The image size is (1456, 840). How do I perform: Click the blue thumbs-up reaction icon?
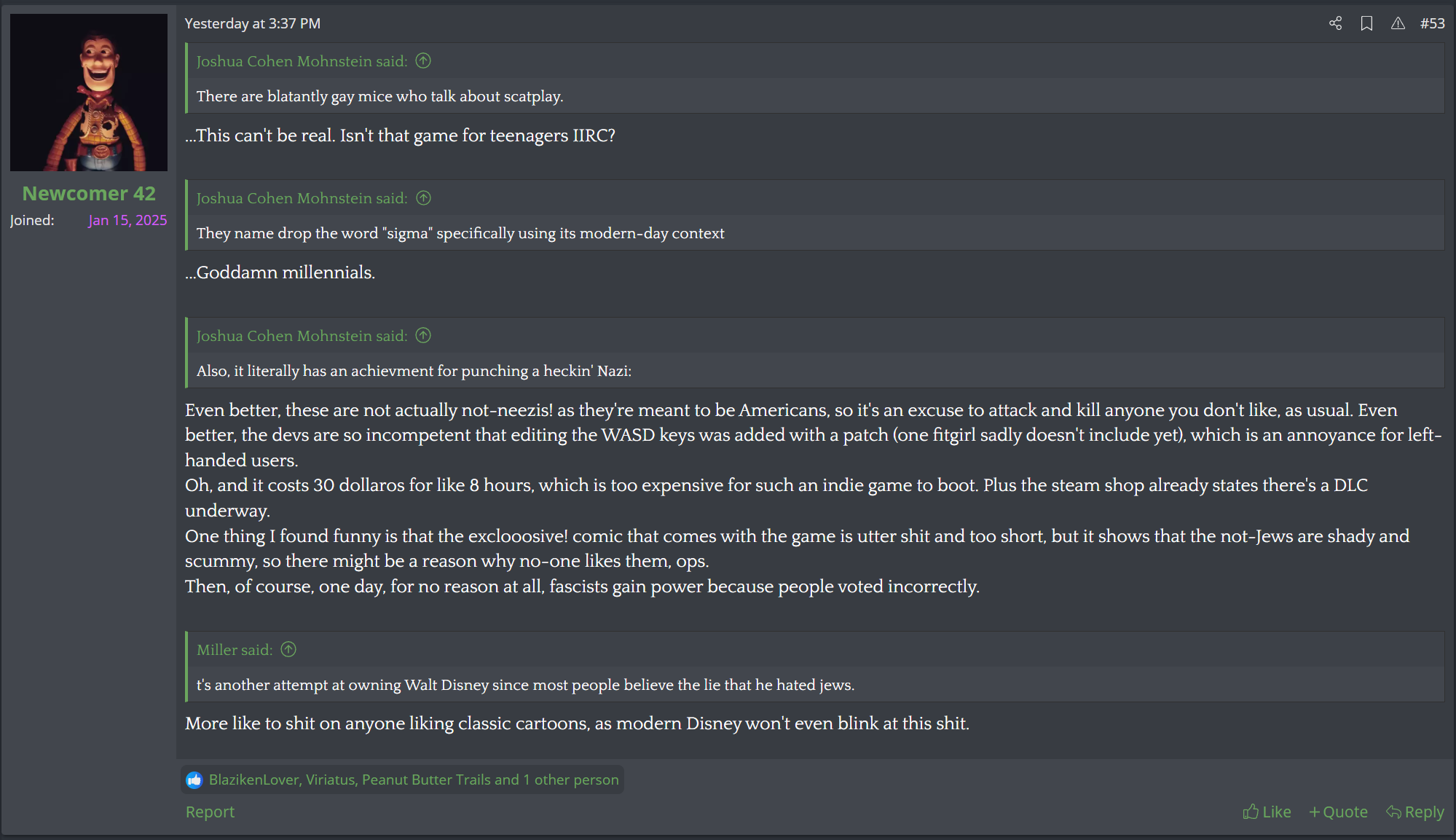[x=194, y=780]
